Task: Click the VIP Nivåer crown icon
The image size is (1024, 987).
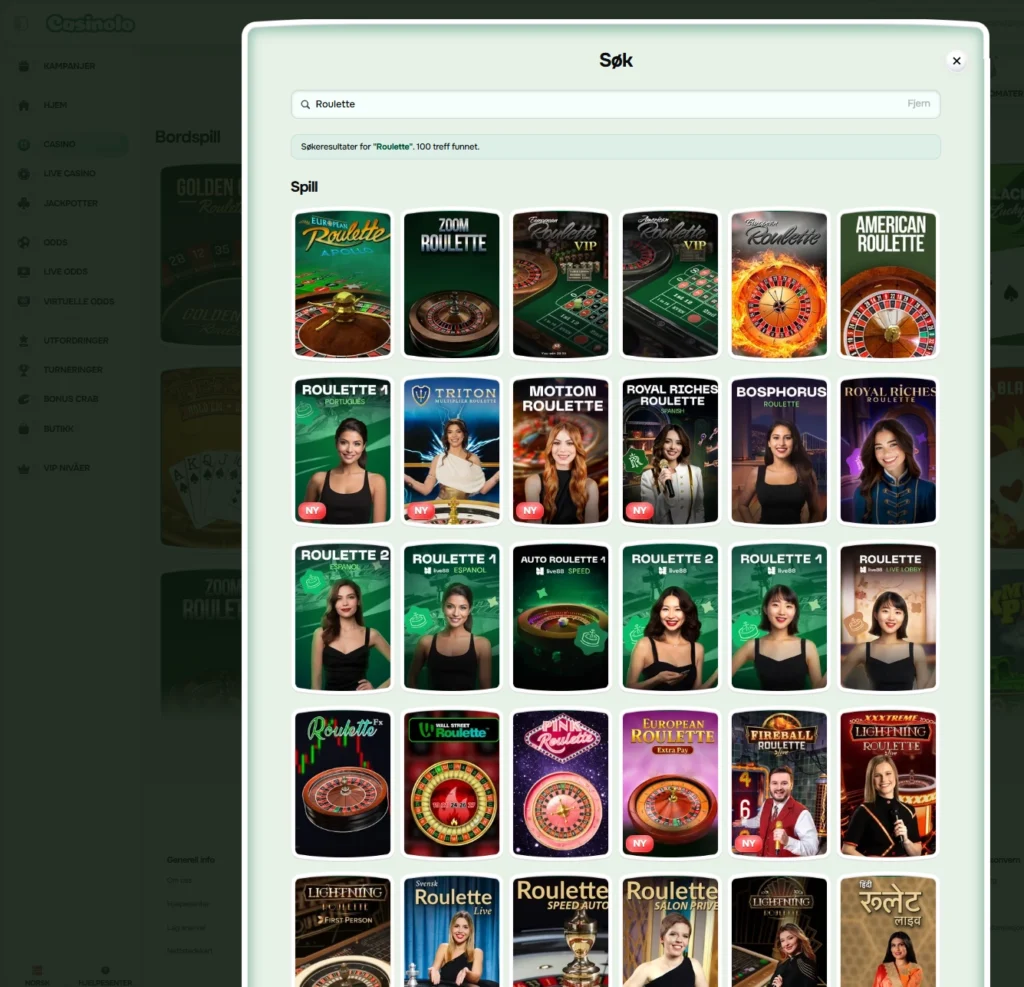Action: [24, 468]
